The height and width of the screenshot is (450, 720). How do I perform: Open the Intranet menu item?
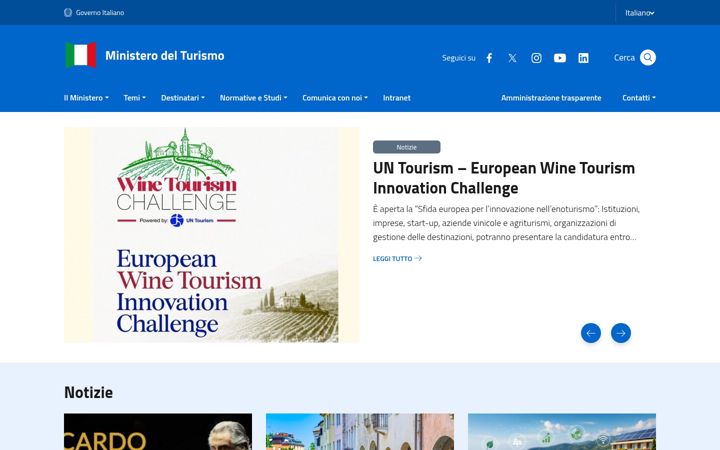[x=397, y=98]
